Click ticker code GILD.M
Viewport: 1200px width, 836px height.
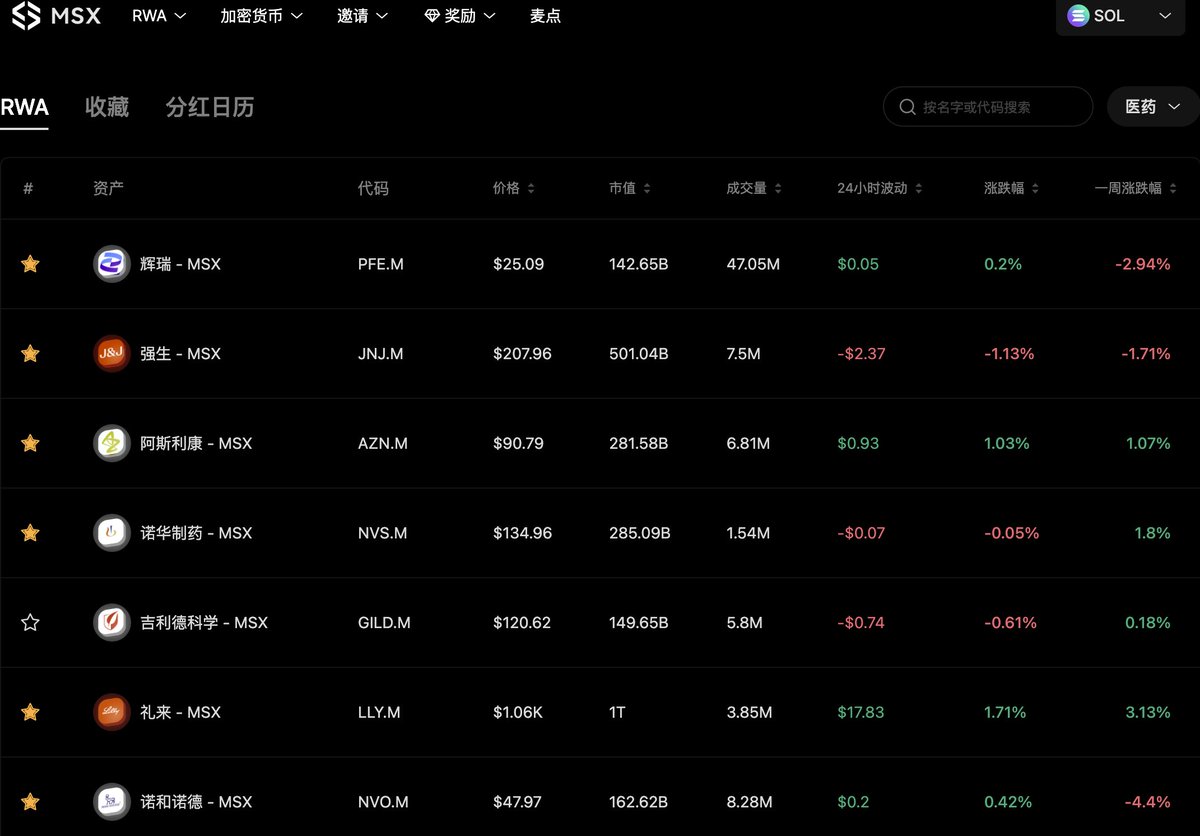tap(384, 622)
